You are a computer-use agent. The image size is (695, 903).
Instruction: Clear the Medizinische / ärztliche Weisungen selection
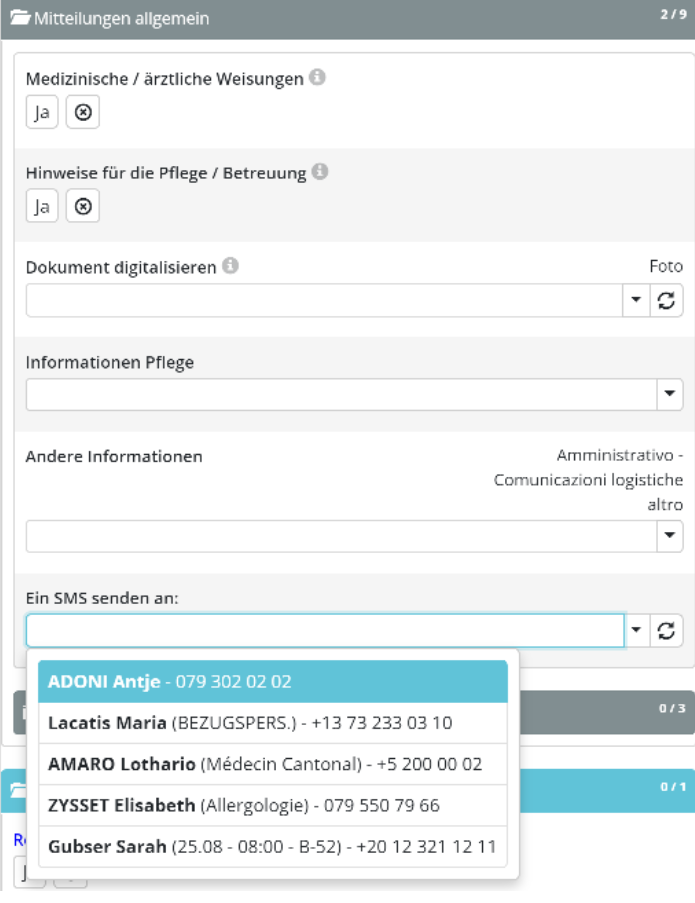point(83,113)
